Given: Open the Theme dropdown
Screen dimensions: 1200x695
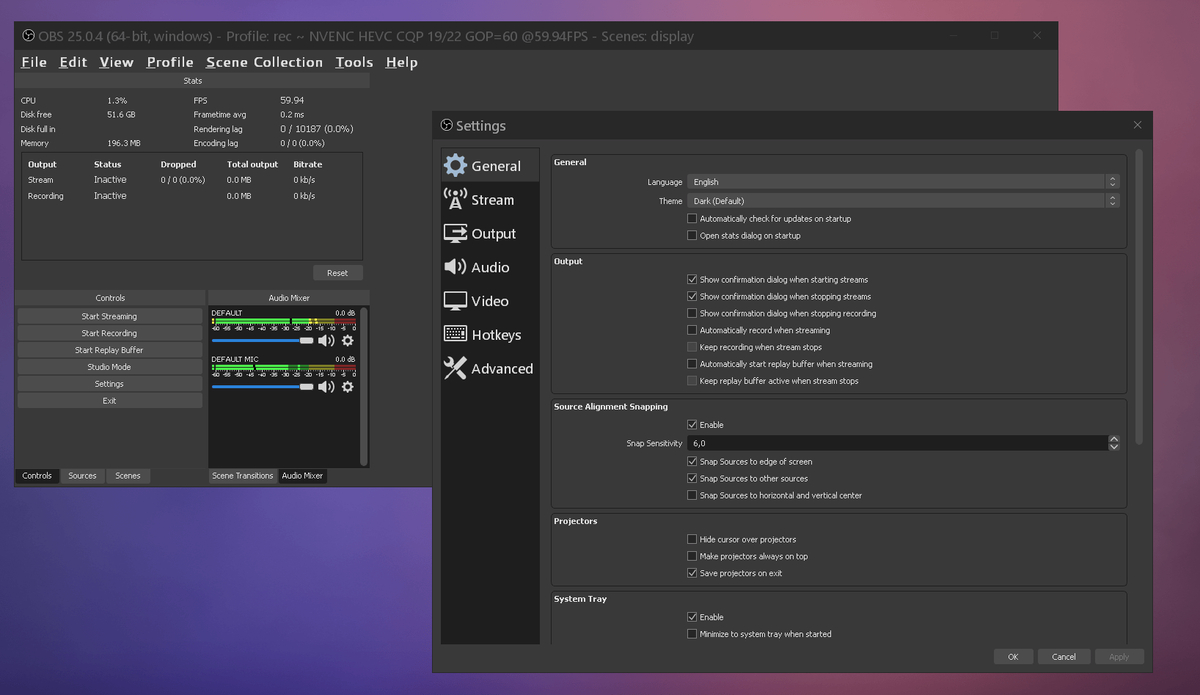Looking at the screenshot, I should point(904,201).
